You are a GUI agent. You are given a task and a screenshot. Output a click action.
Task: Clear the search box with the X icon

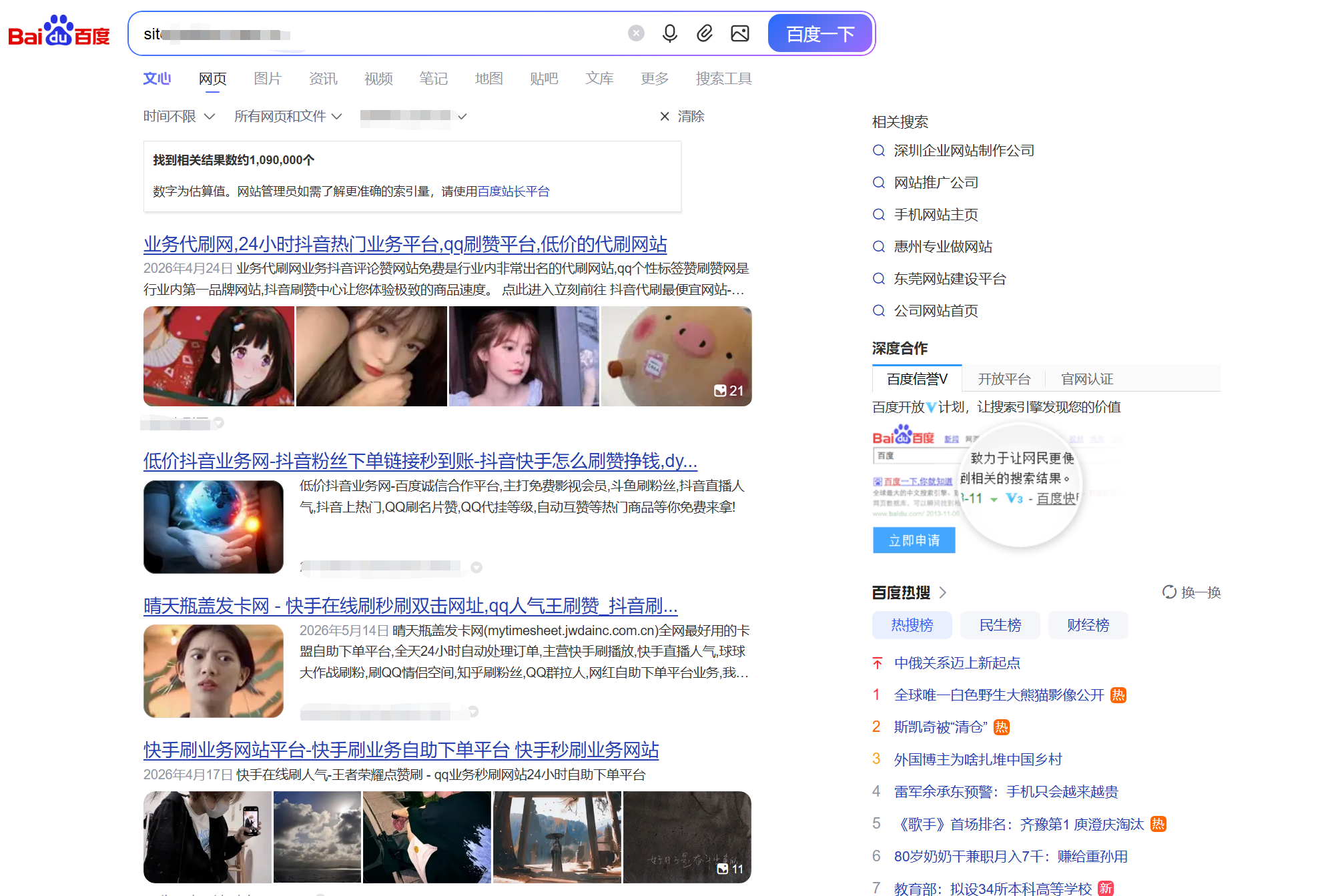(636, 33)
